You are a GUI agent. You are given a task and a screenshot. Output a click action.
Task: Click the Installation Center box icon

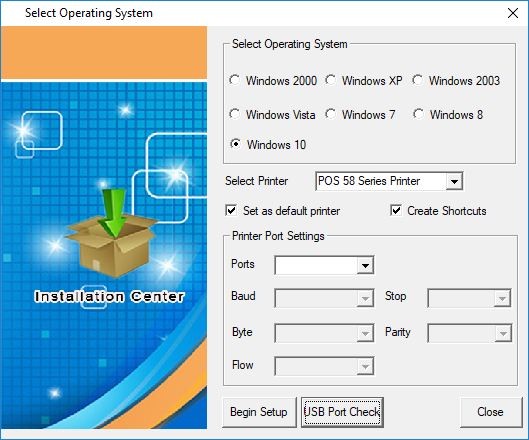(x=111, y=233)
